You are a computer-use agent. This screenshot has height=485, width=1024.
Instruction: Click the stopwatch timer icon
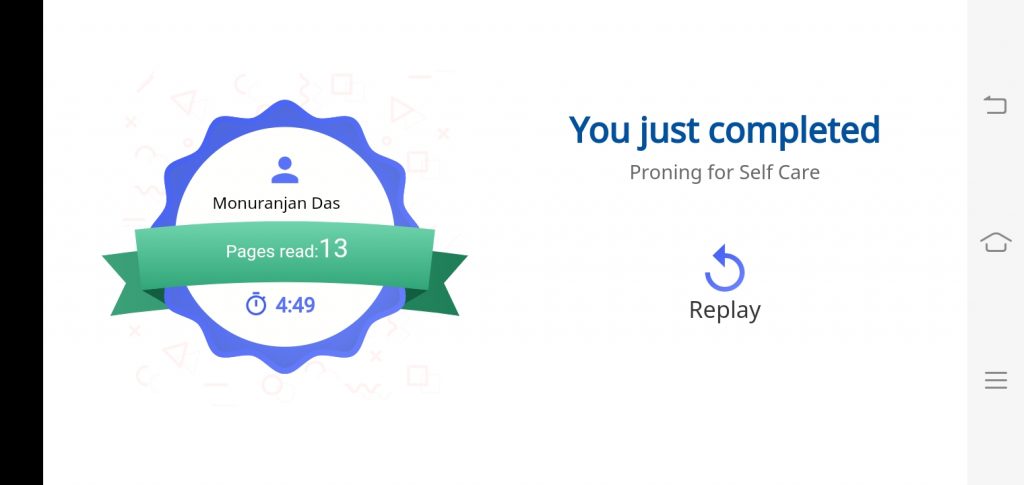click(x=256, y=304)
